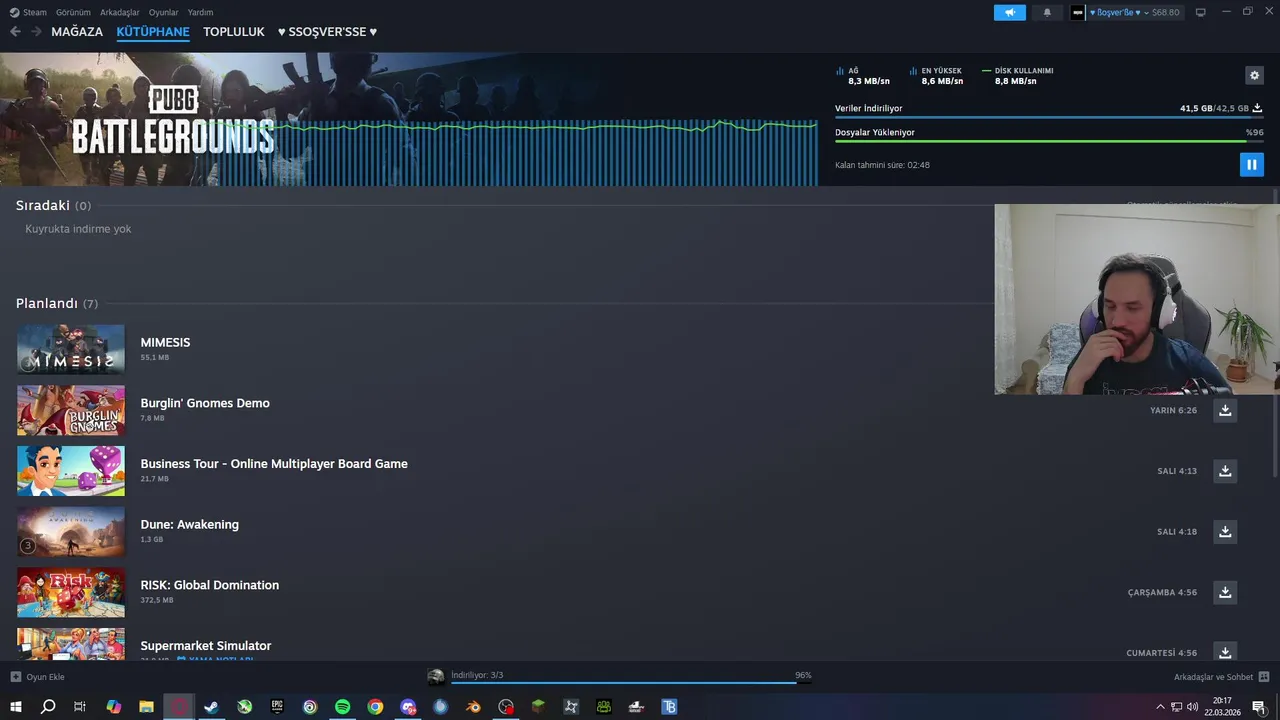Click the announcements megaphone button
Viewport: 1280px width, 720px height.
click(x=1009, y=12)
